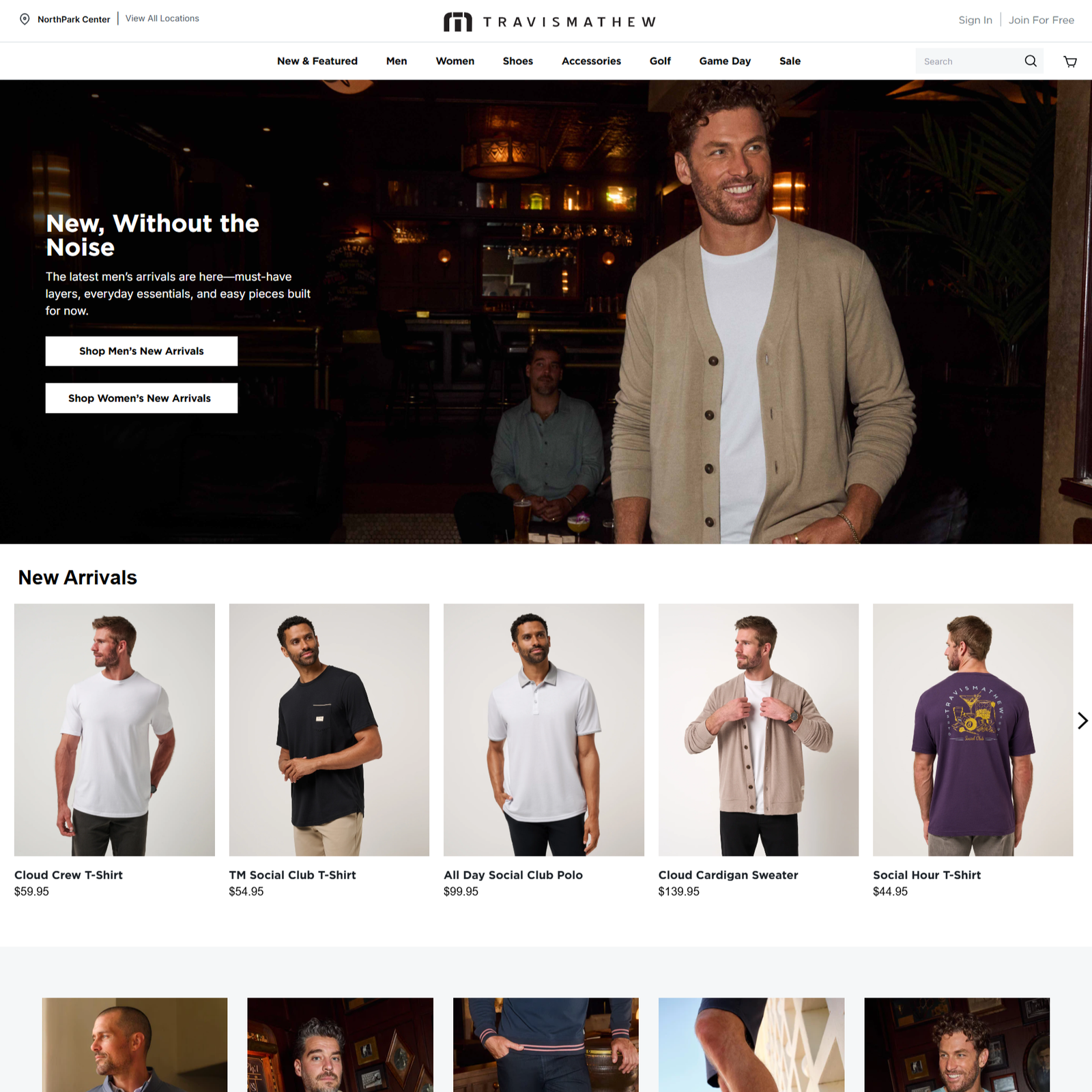Image resolution: width=1092 pixels, height=1092 pixels.
Task: Open the Cloud Crew T-Shirt product image
Action: tap(115, 730)
